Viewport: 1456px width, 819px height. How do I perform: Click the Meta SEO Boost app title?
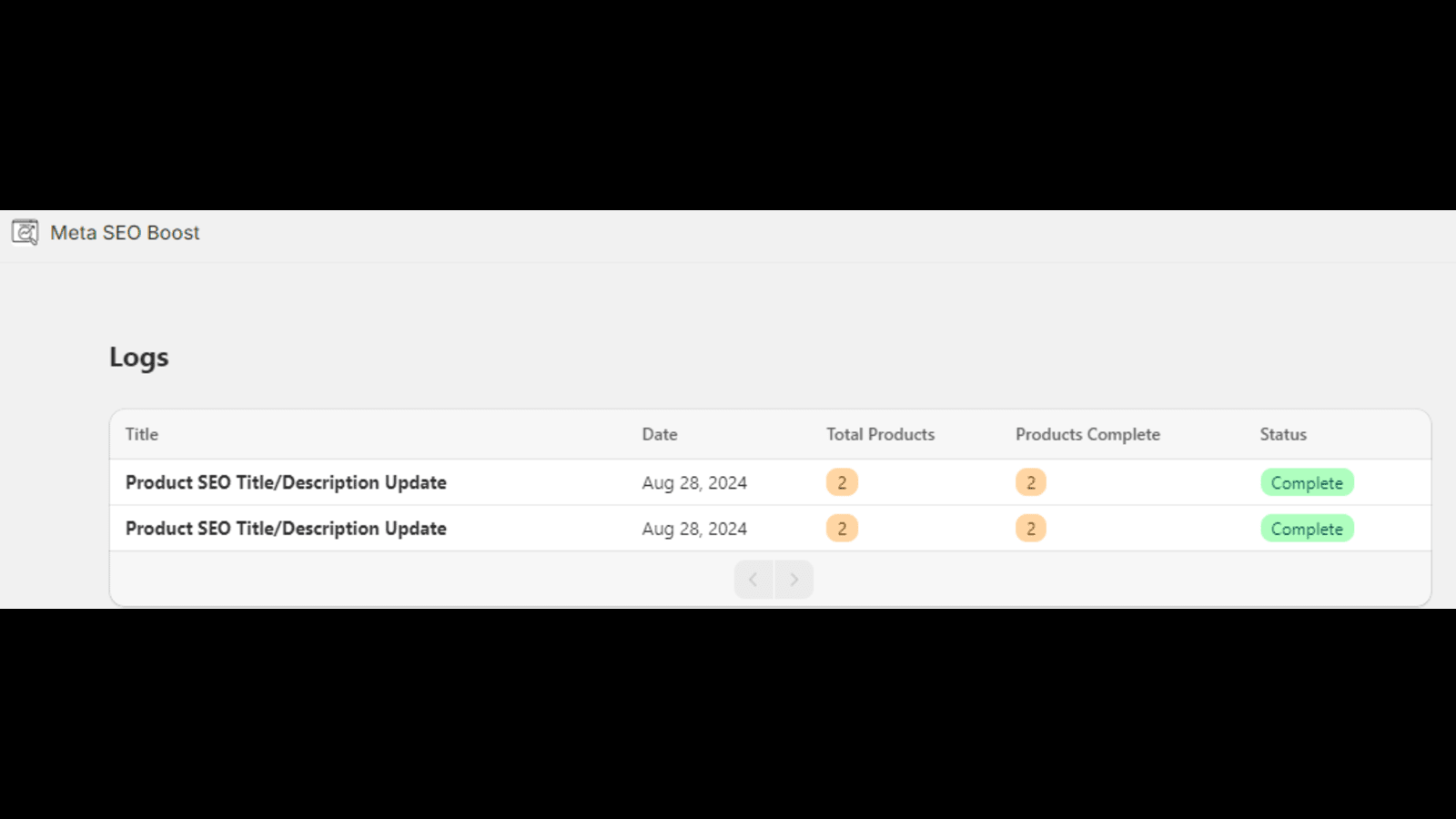click(x=125, y=233)
